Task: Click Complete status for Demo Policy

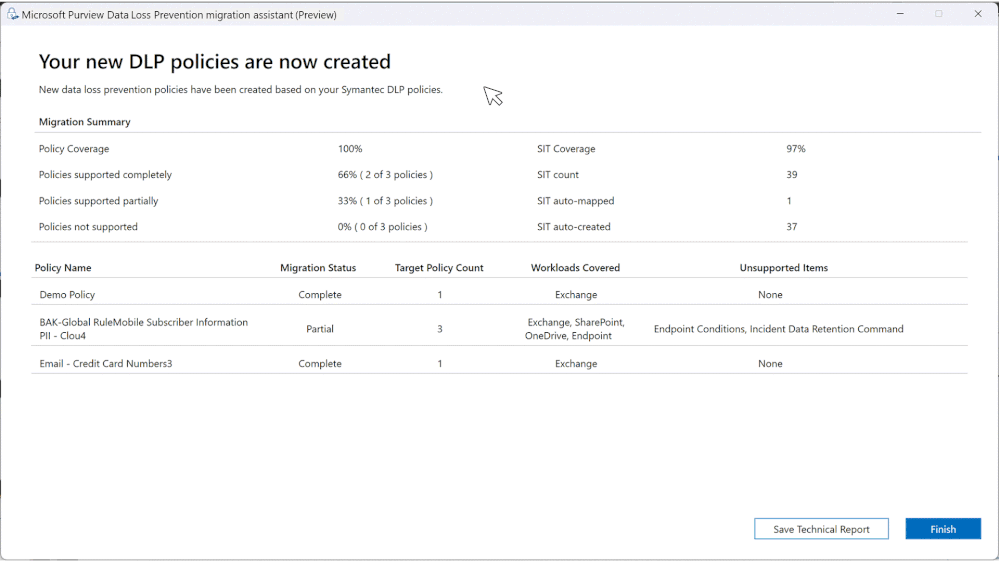Action: click(x=320, y=294)
